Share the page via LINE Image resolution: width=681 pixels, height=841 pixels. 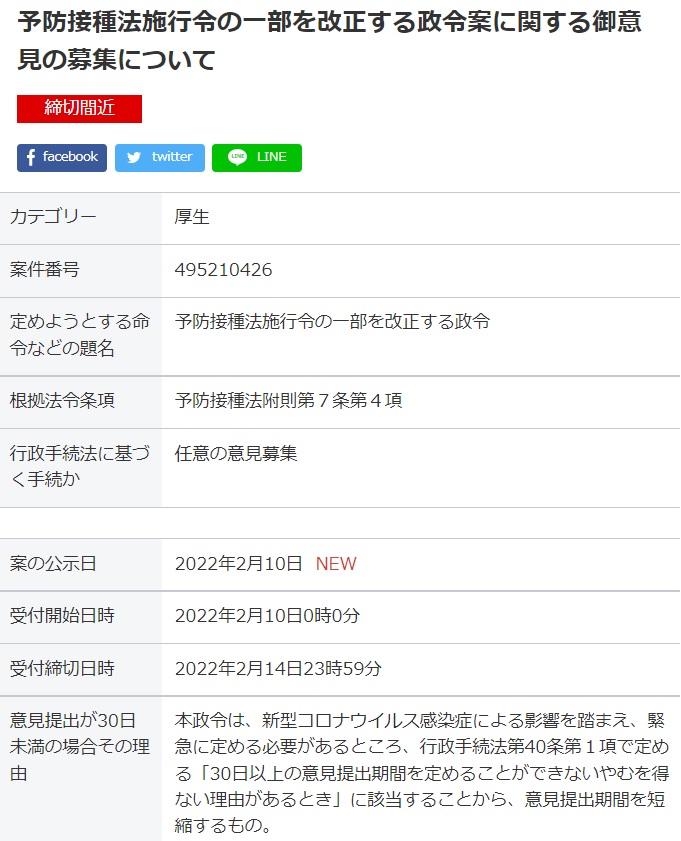(257, 158)
